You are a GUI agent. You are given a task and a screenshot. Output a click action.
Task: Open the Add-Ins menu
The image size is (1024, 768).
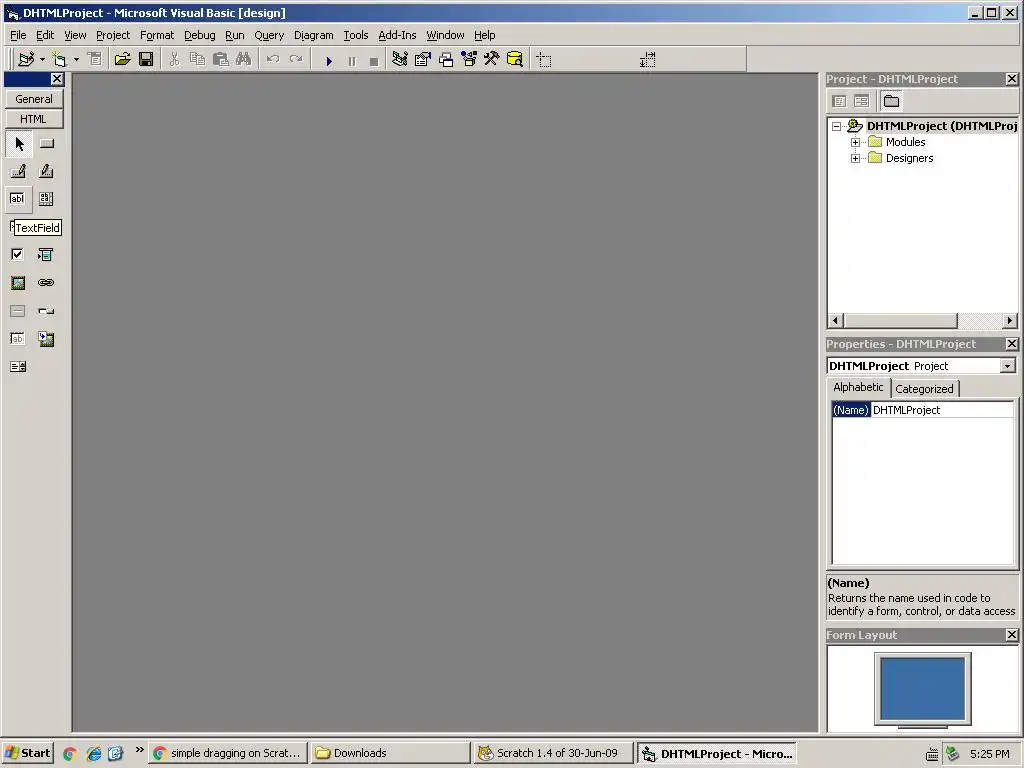(397, 35)
